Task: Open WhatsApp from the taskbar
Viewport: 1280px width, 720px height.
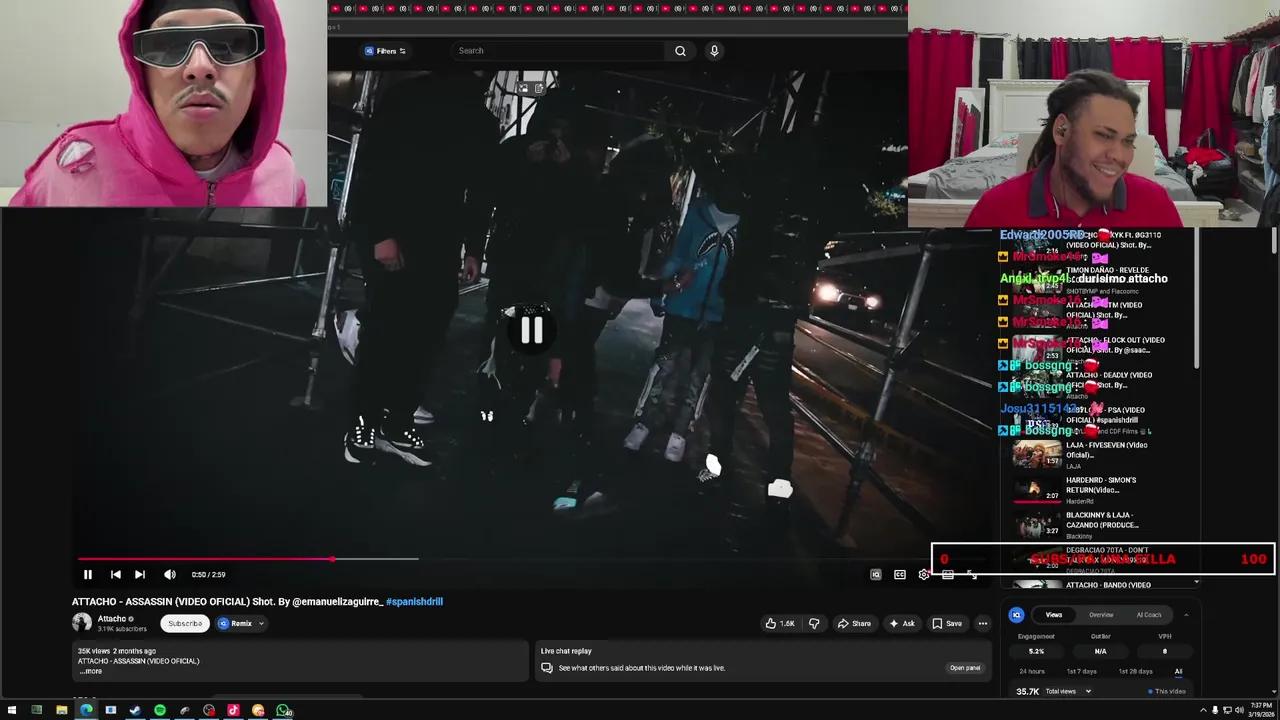Action: tap(283, 711)
